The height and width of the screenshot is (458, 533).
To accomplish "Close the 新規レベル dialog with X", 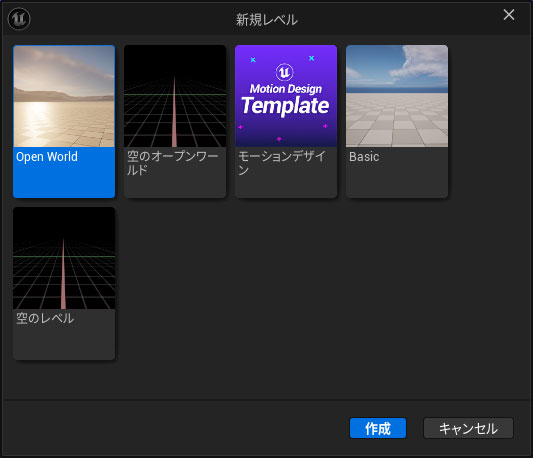I will (509, 15).
